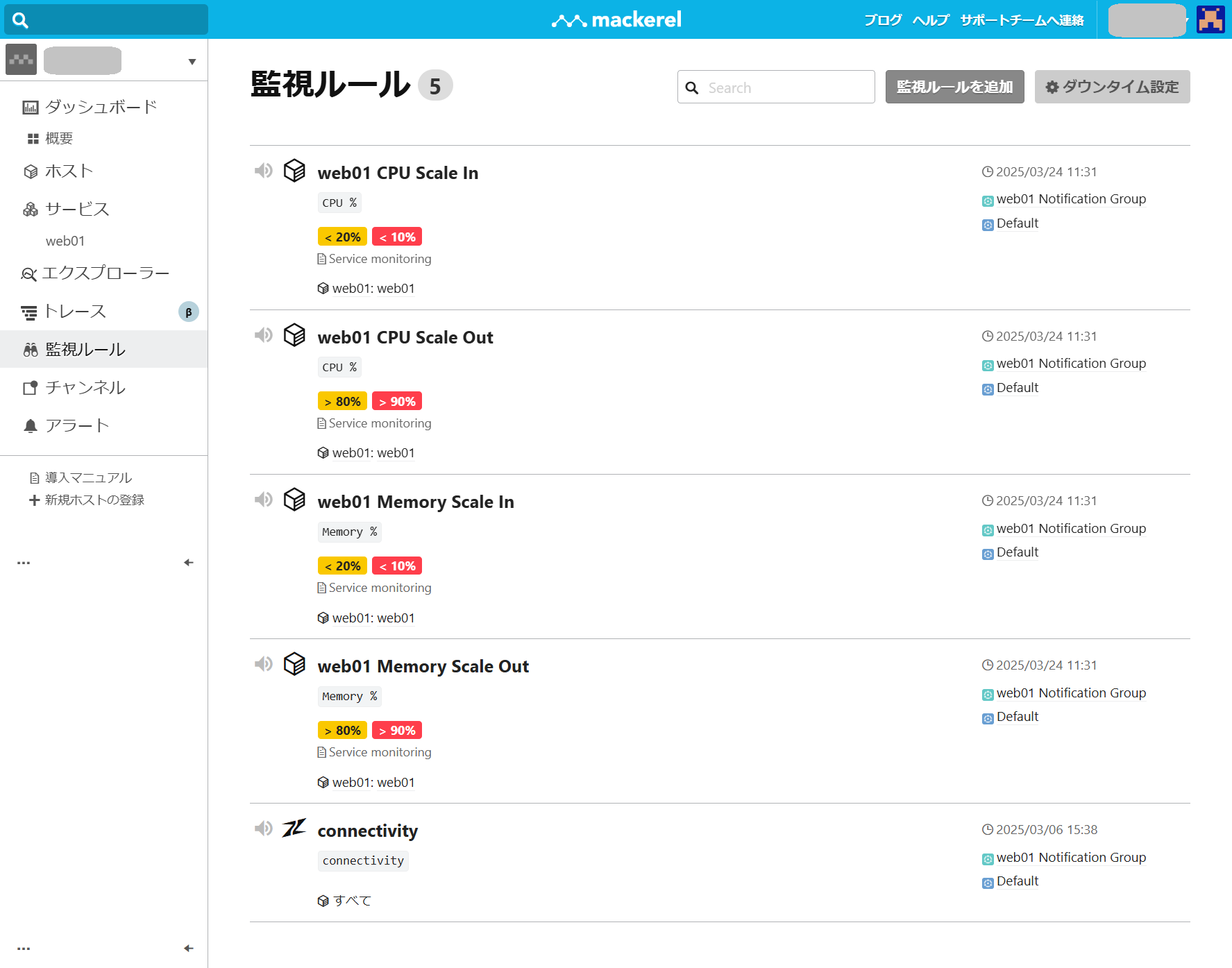Toggle mute speaker for web01 CPU Scale In
Image resolution: width=1232 pixels, height=968 pixels.
[x=263, y=171]
